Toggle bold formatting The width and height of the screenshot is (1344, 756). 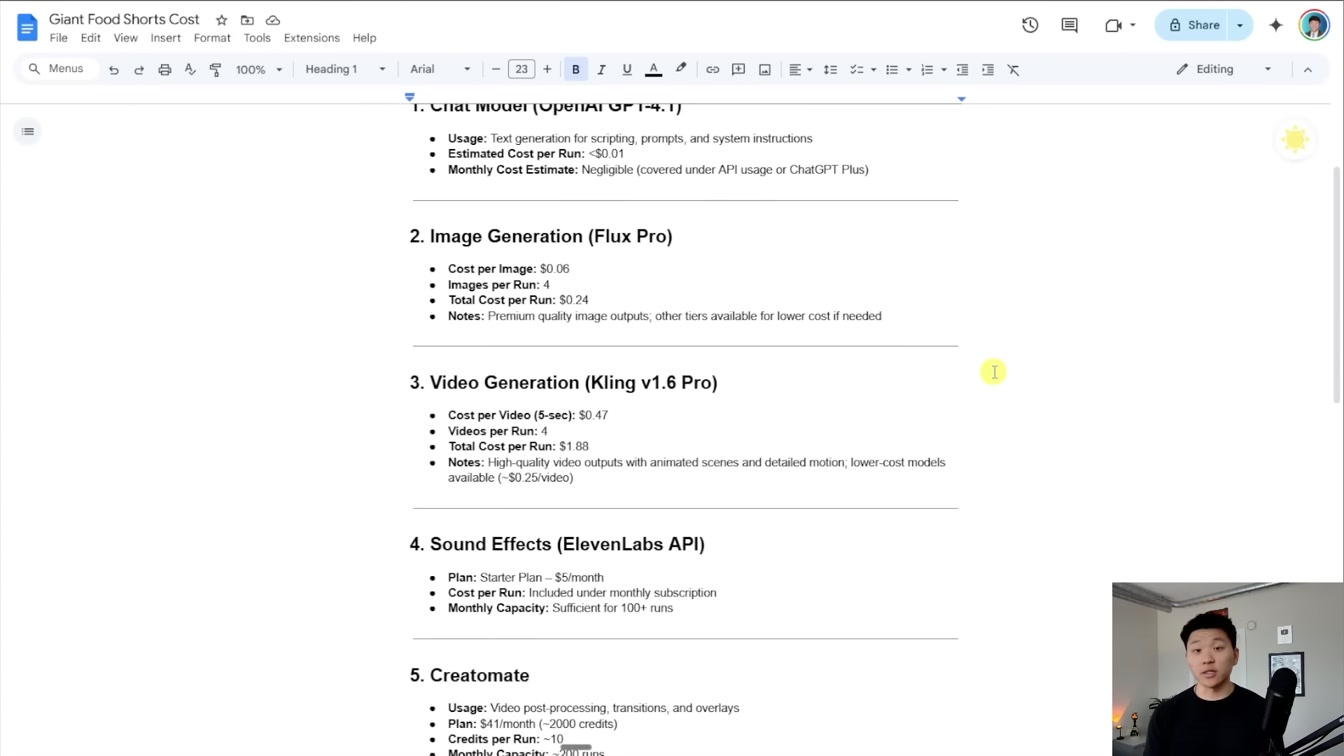(576, 69)
